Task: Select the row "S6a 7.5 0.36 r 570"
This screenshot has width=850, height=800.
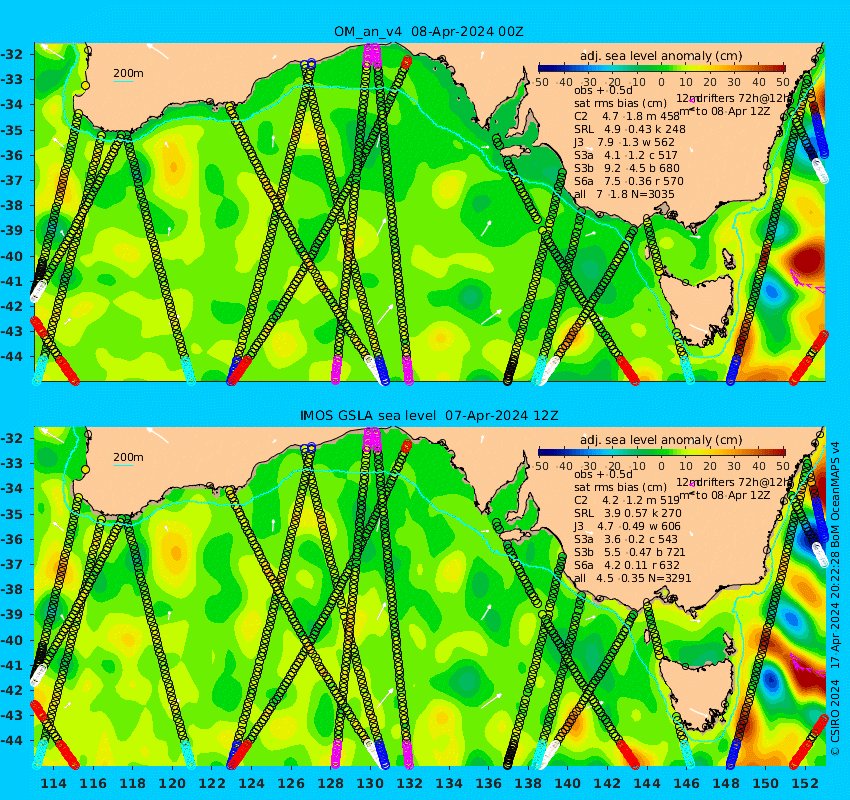Action: [629, 181]
